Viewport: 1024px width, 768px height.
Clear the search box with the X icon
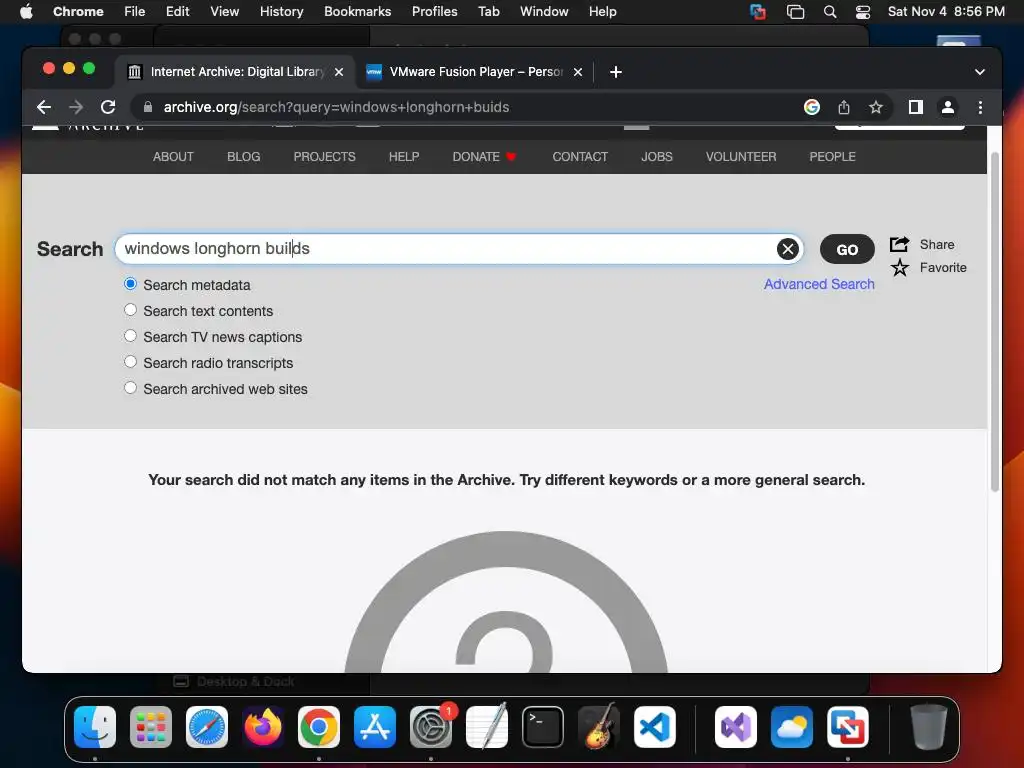click(x=788, y=249)
